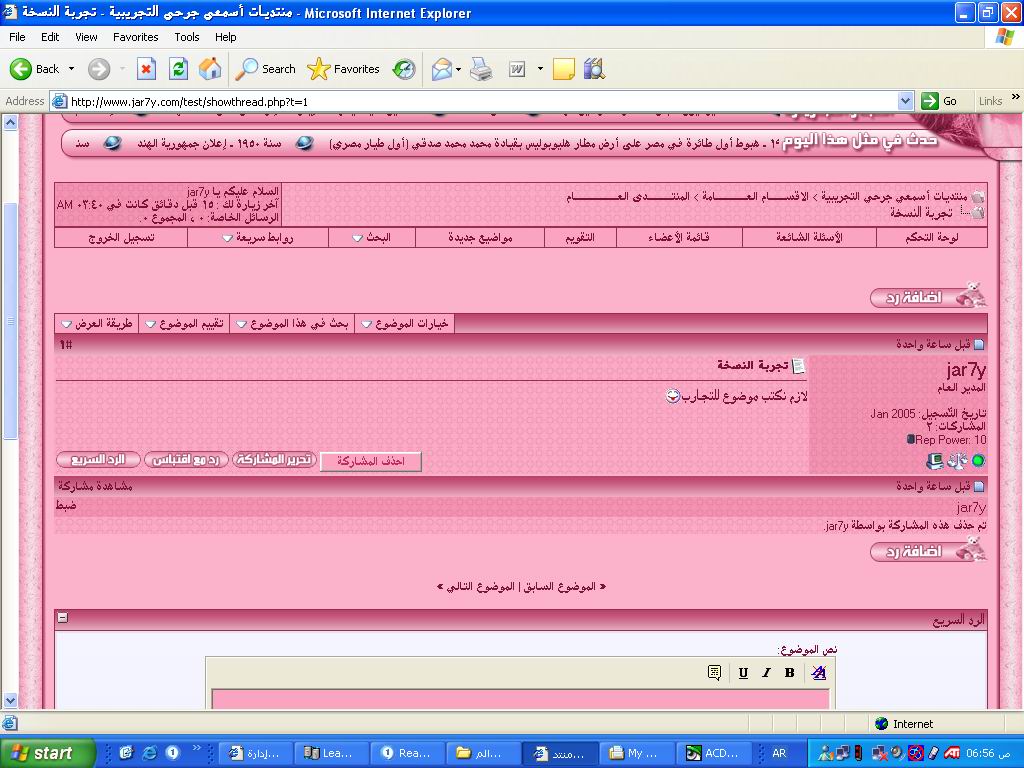Click the مشاهدة مشاركة view post link
This screenshot has height=768, width=1024.
[x=95, y=486]
